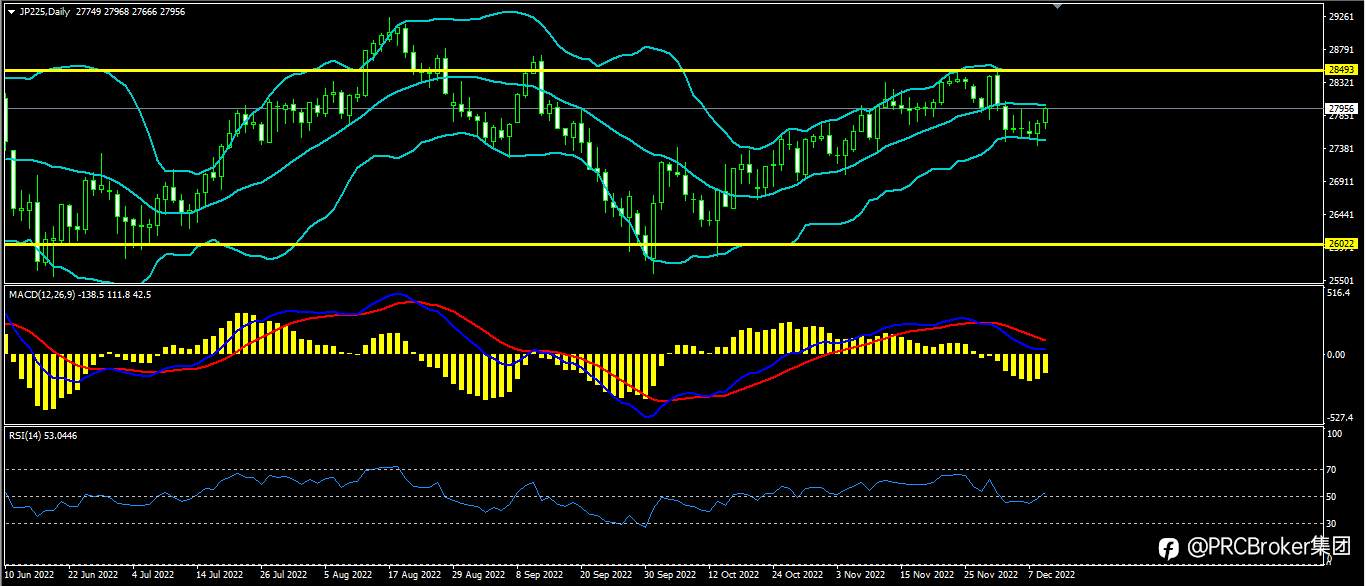Click the 29 Aug 2022 date label
This screenshot has height=586, width=1366.
point(477,575)
